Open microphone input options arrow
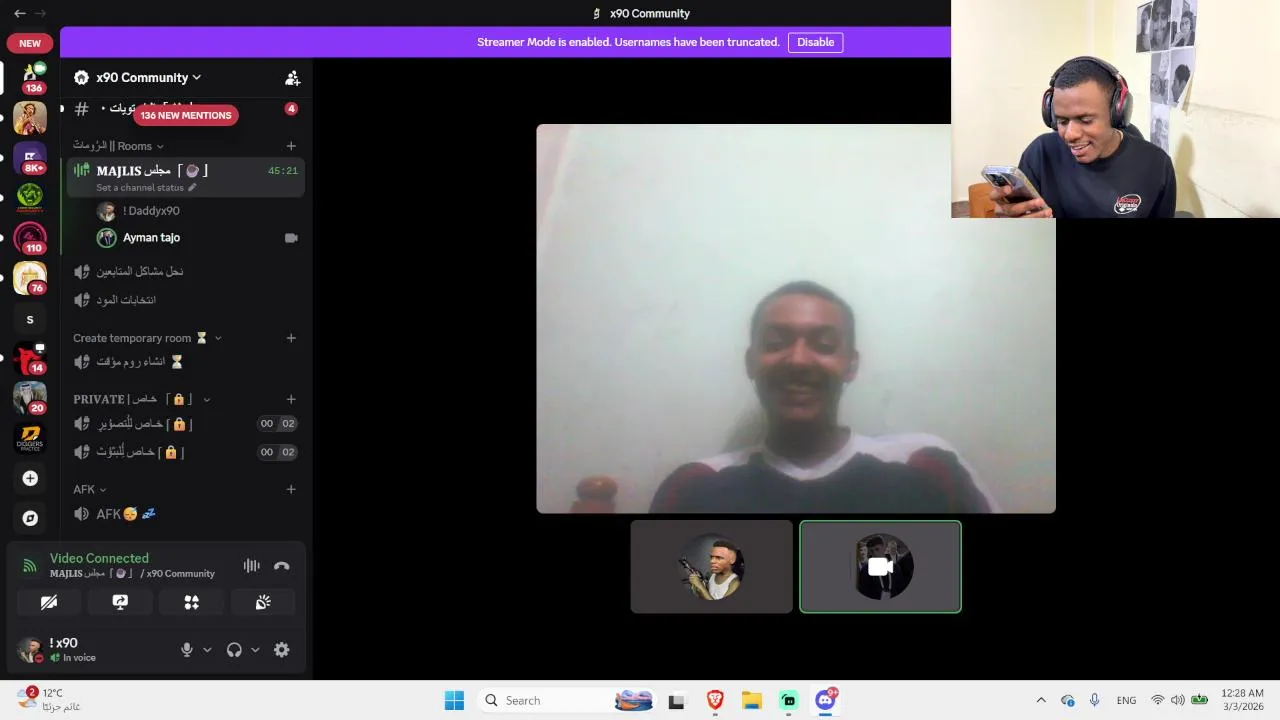This screenshot has height=720, width=1280. tap(207, 650)
